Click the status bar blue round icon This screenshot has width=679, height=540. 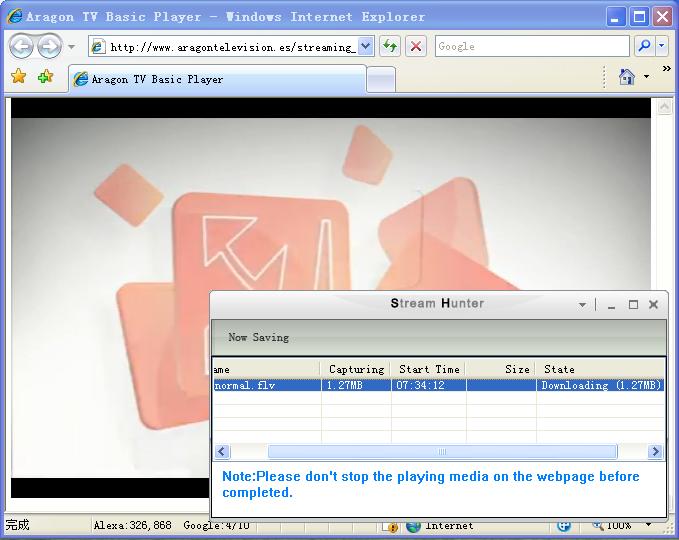click(x=564, y=525)
